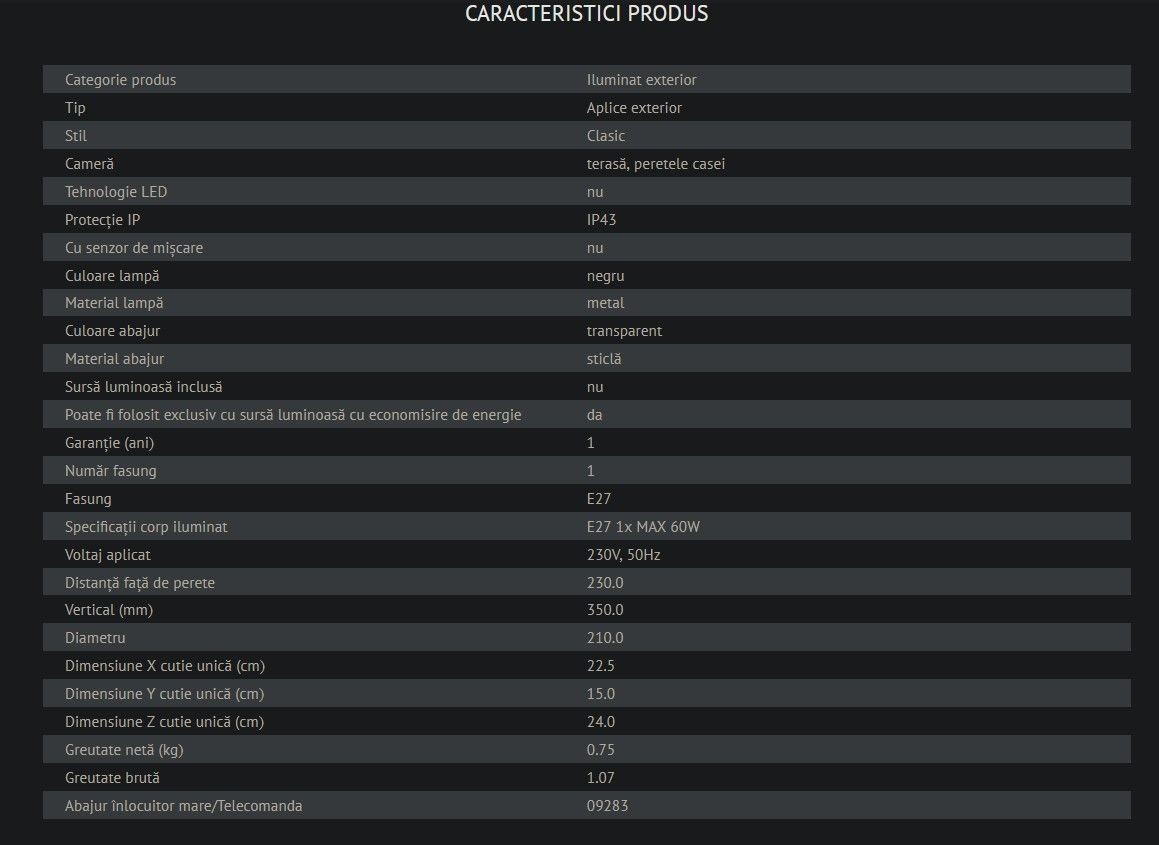
Task: Click the E27 1x MAX 60W value
Action: (x=643, y=527)
